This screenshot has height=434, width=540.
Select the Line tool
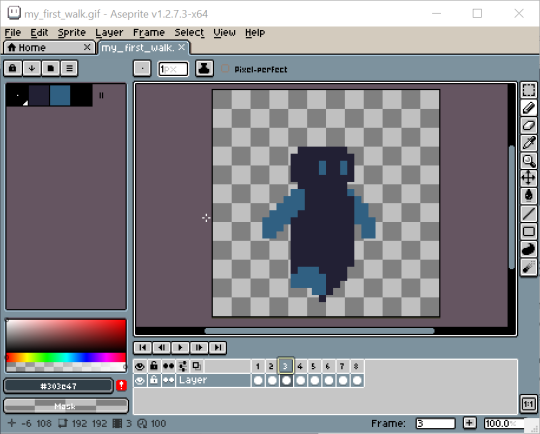[x=529, y=214]
